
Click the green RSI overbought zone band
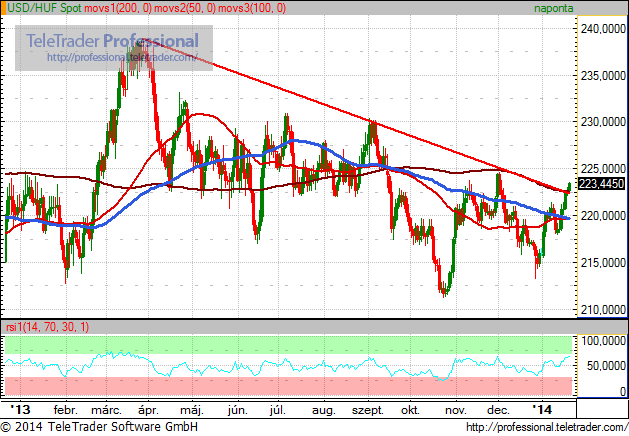[x=288, y=345]
